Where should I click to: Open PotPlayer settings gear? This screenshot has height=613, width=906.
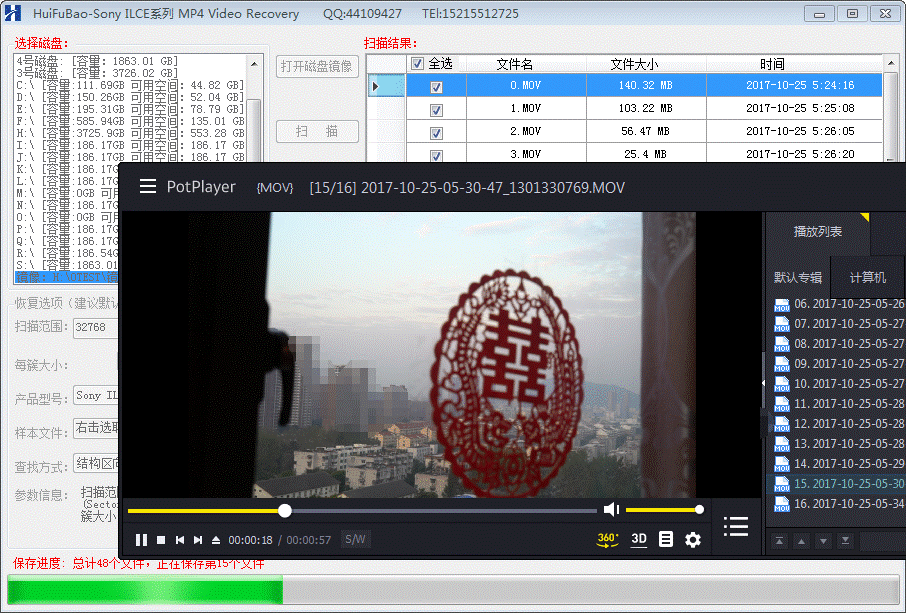point(692,540)
